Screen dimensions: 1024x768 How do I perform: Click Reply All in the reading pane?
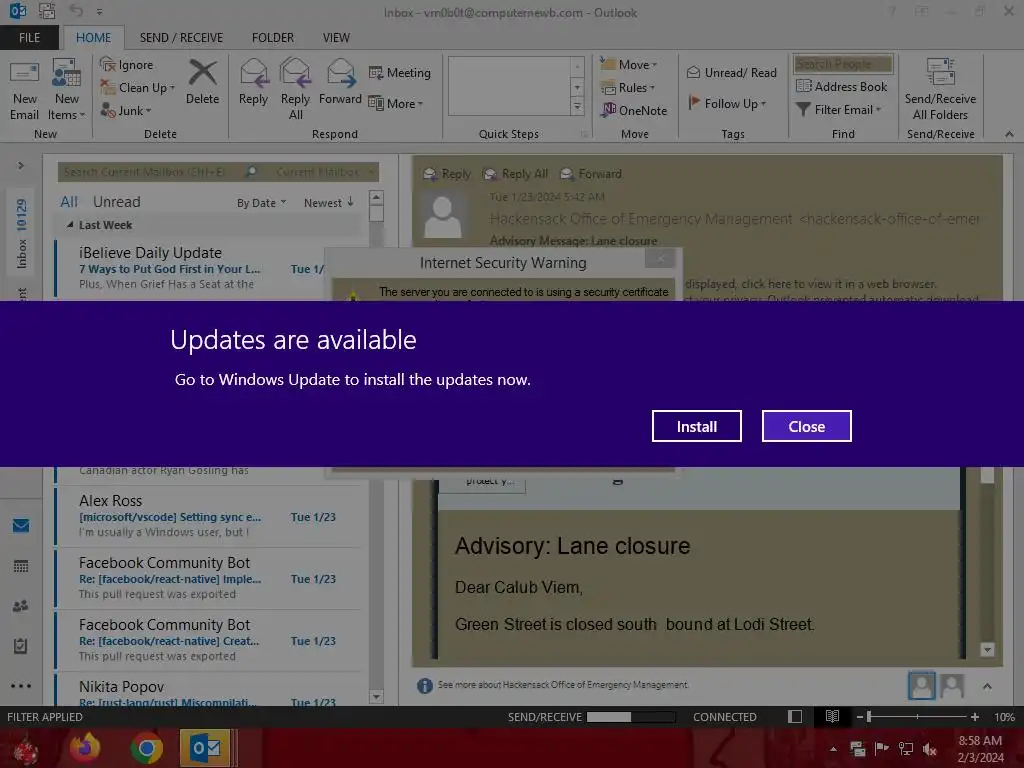click(515, 174)
